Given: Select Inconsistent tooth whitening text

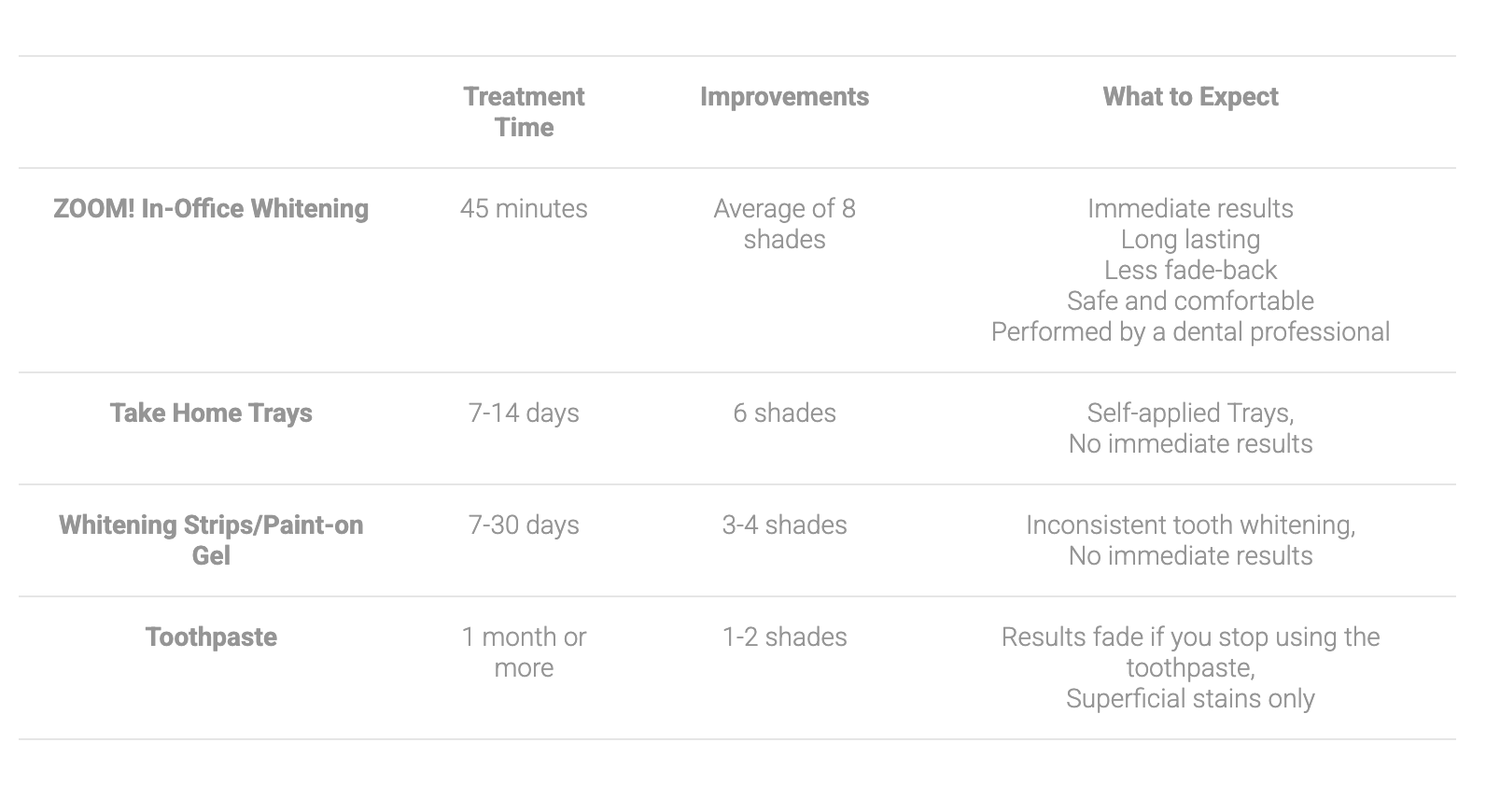Looking at the screenshot, I should point(1190,525).
